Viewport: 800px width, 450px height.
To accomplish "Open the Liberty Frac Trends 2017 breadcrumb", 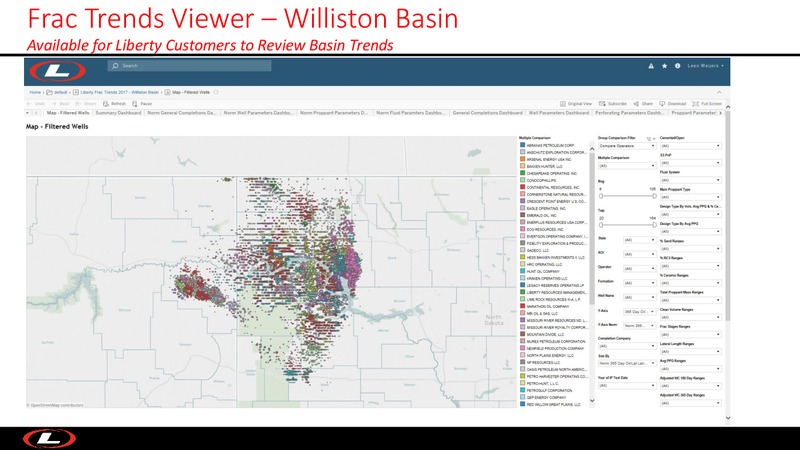I will (x=119, y=92).
